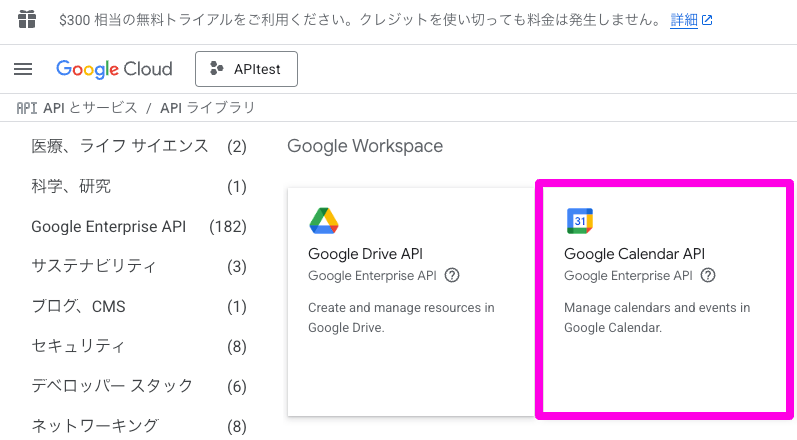Viewport: 797px width, 440px height.
Task: Filter by Google Enterprise API category
Action: pyautogui.click(x=139, y=227)
